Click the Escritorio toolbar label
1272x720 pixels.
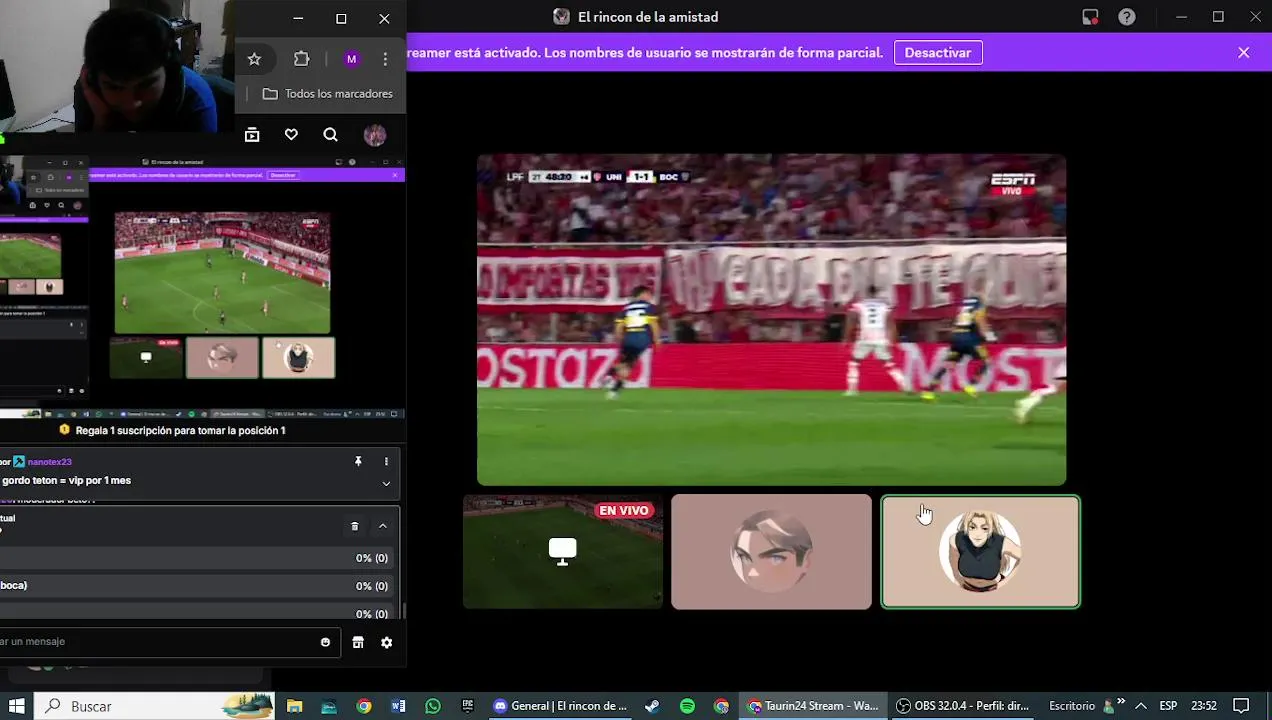(x=1072, y=706)
